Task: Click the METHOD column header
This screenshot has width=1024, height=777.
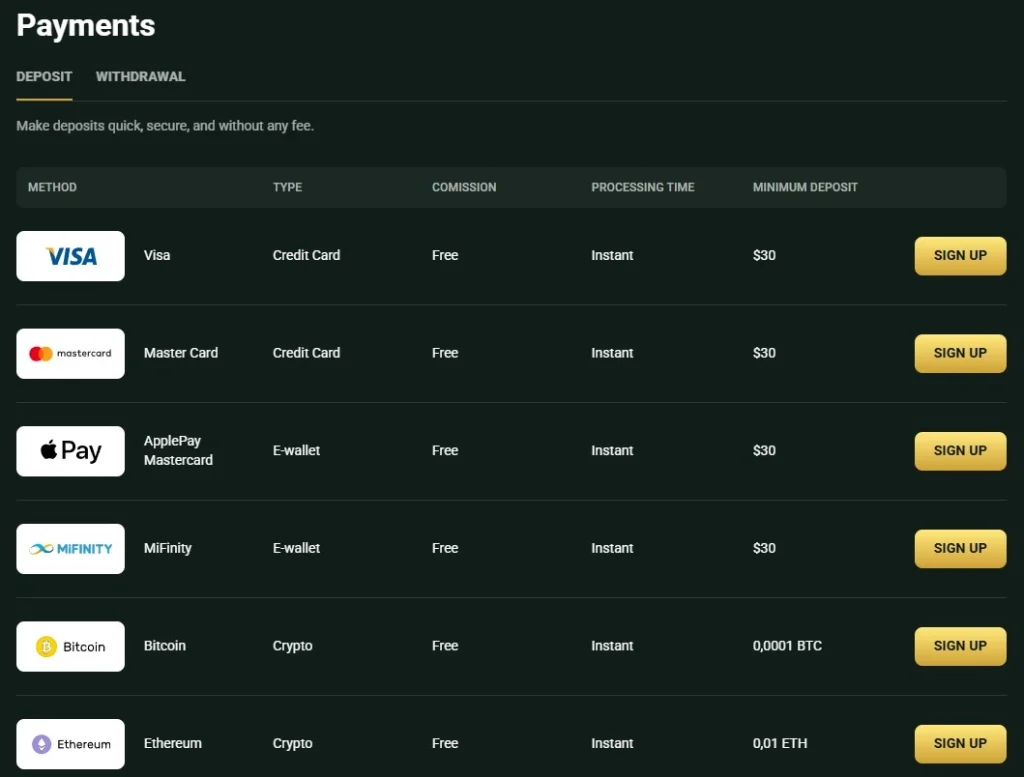Action: click(52, 187)
